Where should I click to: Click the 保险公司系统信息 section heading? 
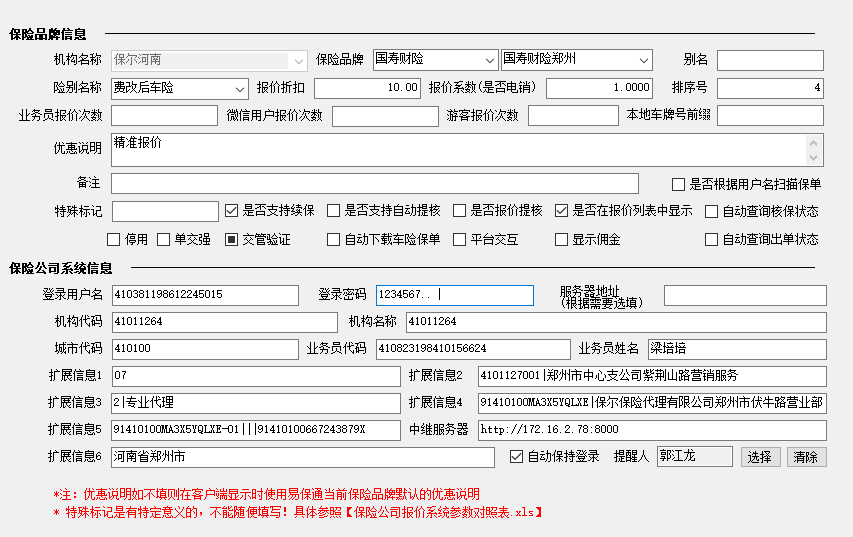point(60,268)
